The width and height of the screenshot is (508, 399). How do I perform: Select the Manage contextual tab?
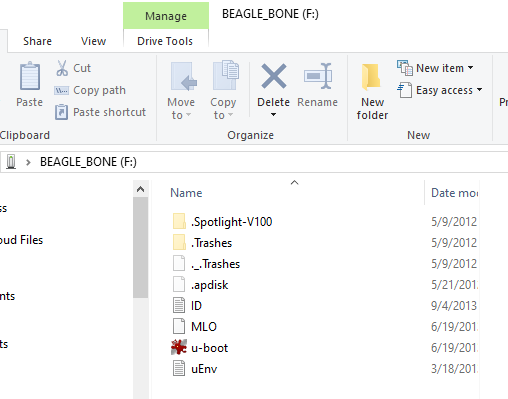tap(166, 16)
